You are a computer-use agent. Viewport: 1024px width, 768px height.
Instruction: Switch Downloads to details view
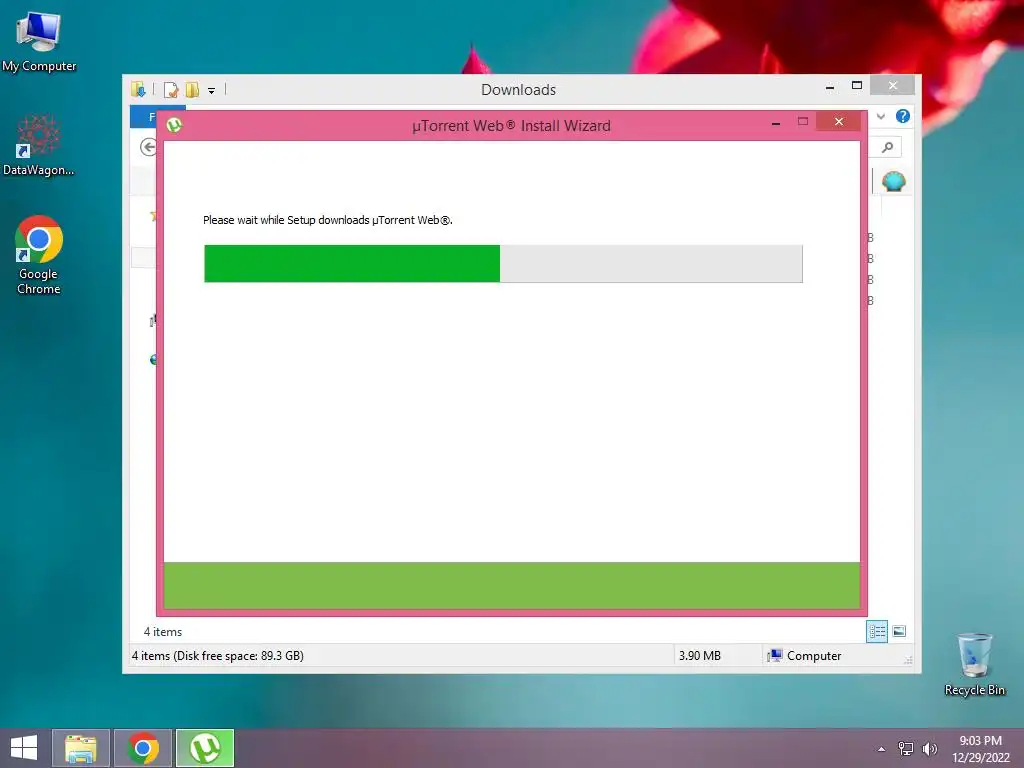[x=877, y=631]
